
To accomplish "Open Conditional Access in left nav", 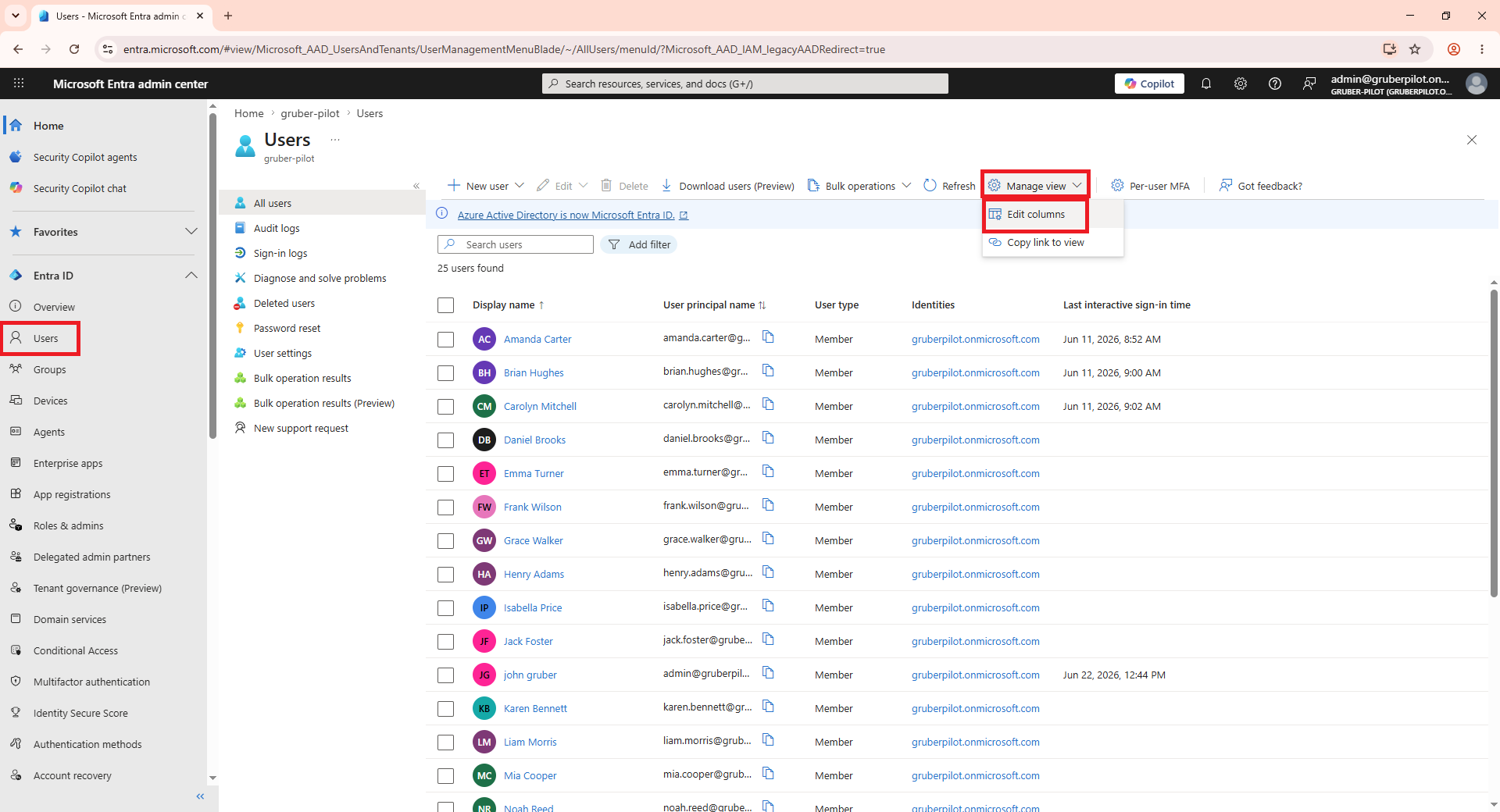I will [76, 651].
